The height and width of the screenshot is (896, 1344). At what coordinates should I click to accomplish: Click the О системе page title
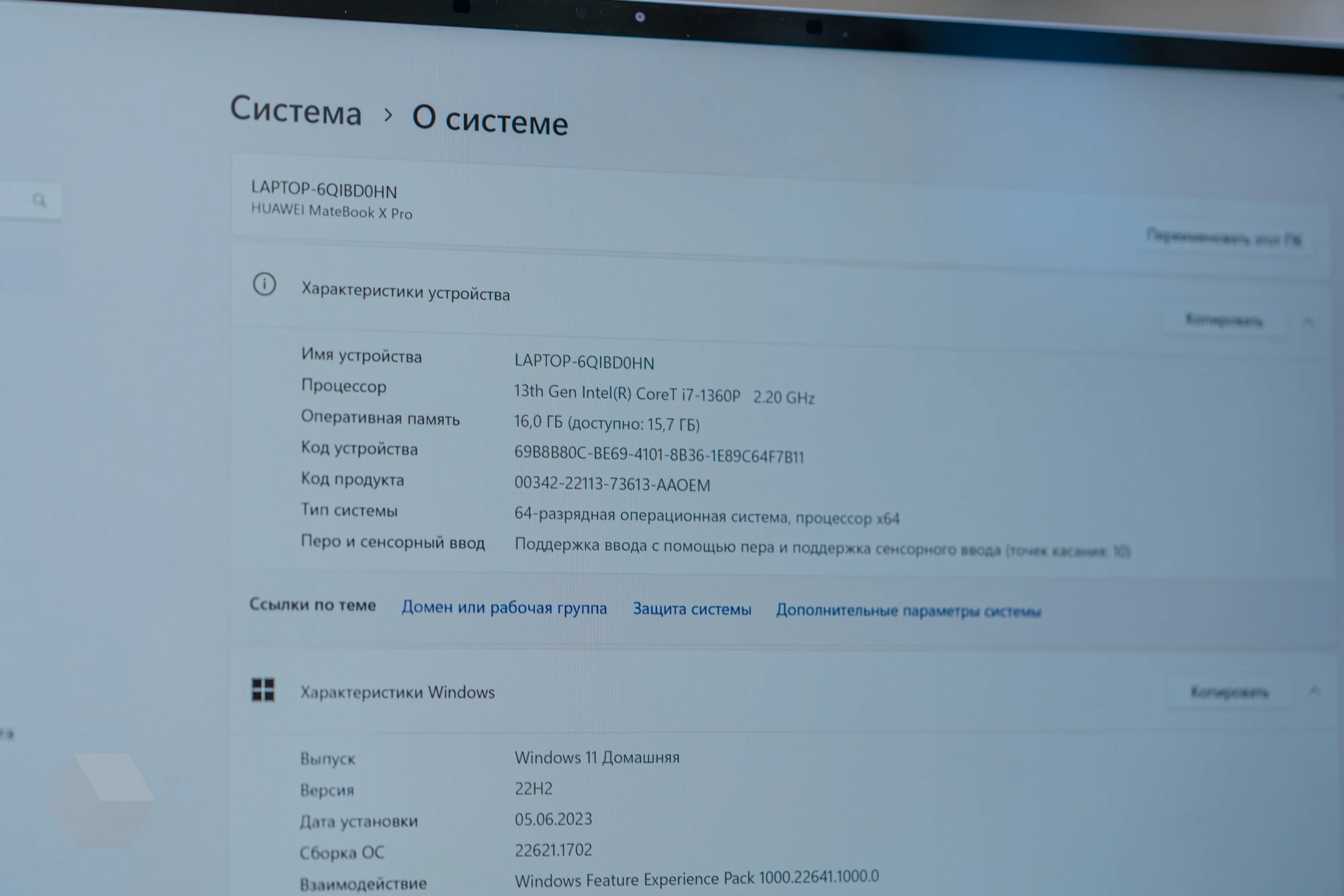[490, 120]
